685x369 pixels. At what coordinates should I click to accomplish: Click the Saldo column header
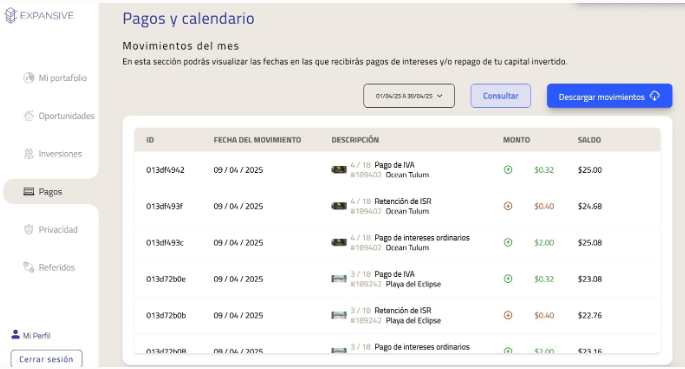589,140
